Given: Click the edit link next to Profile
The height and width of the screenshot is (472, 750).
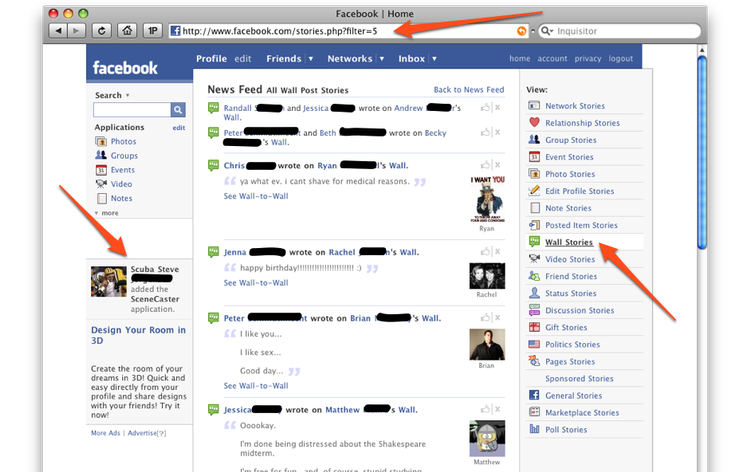Looking at the screenshot, I should (243, 59).
